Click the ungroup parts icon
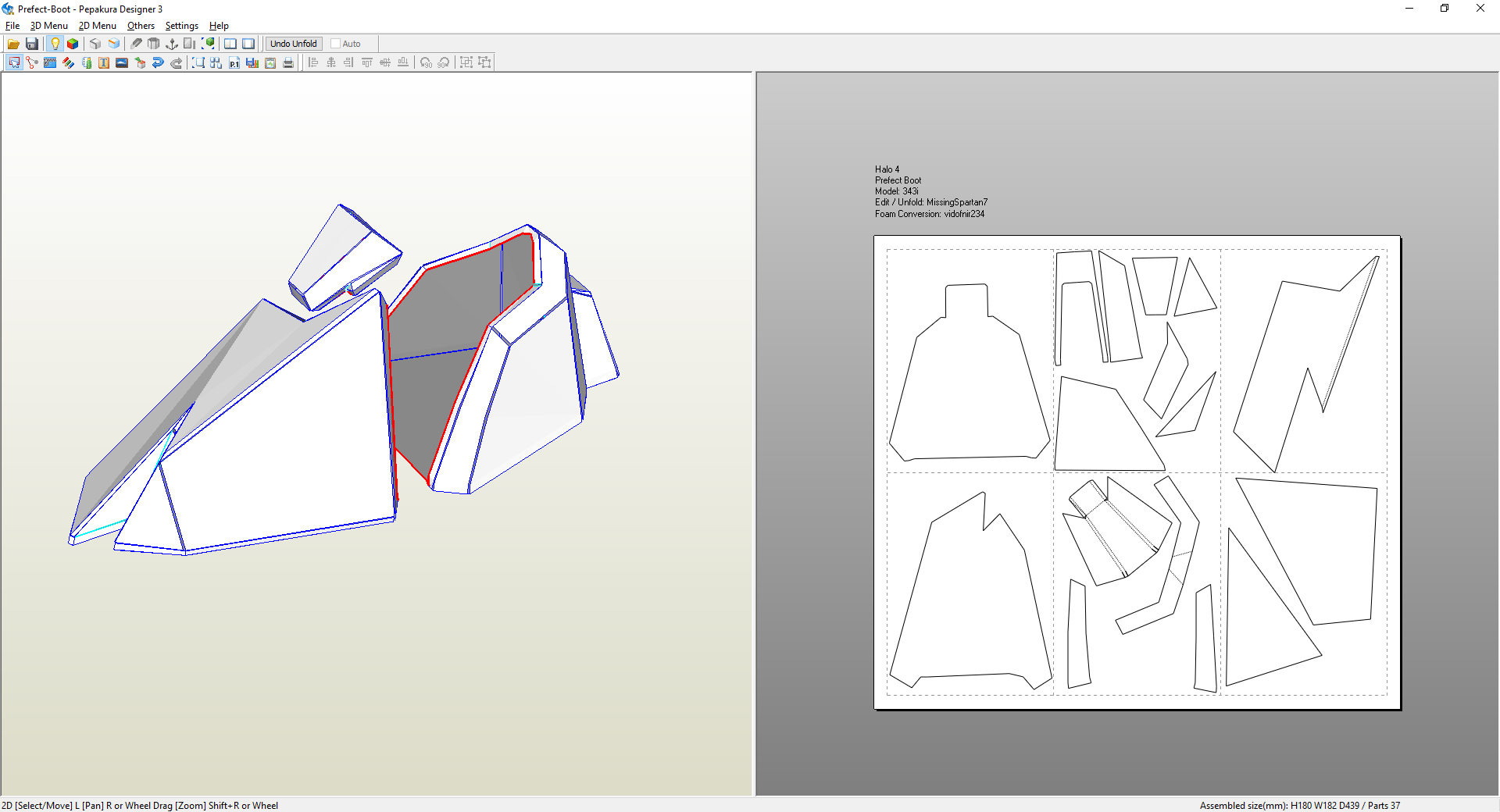 pos(484,62)
